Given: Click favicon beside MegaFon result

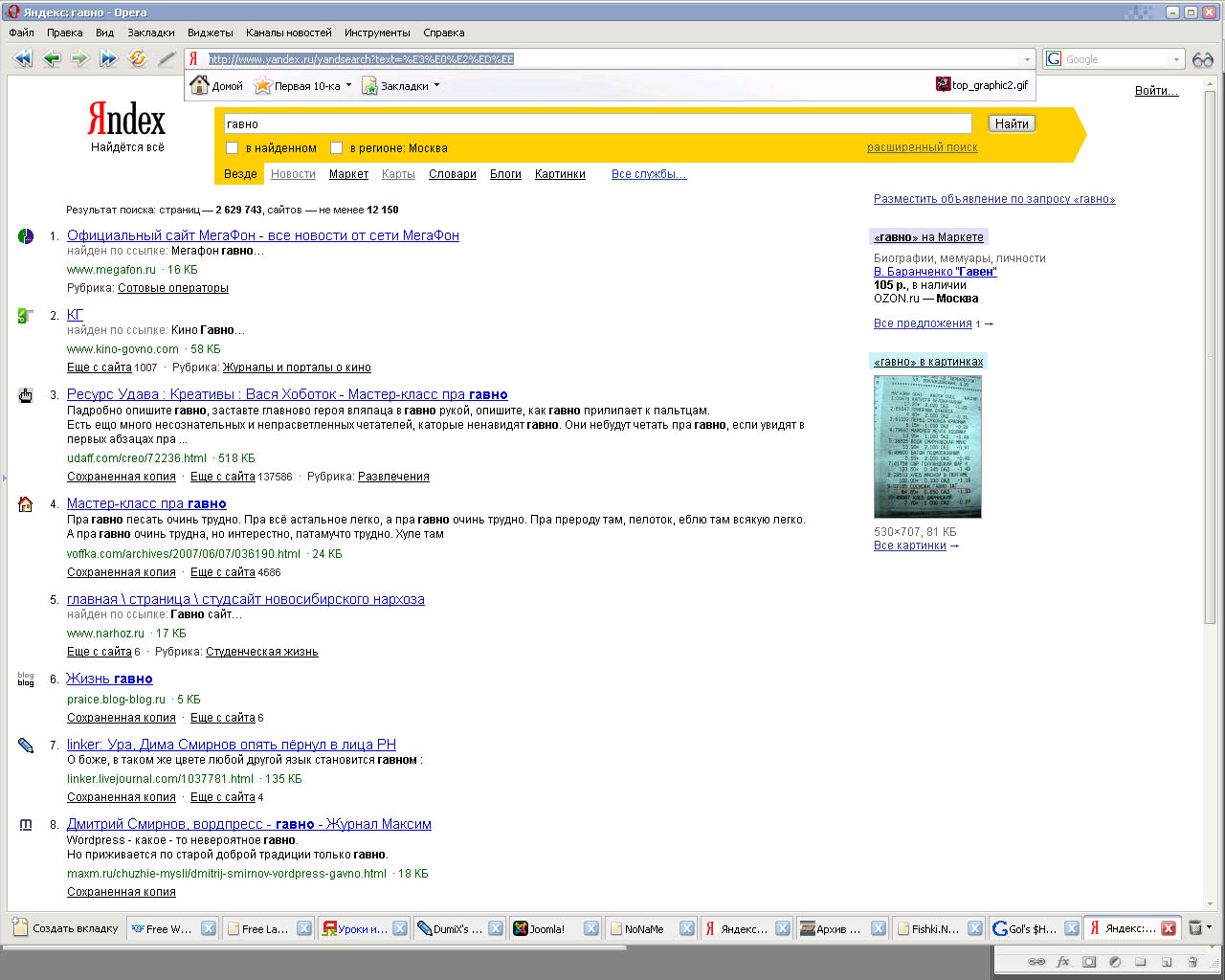Looking at the screenshot, I should point(26,235).
